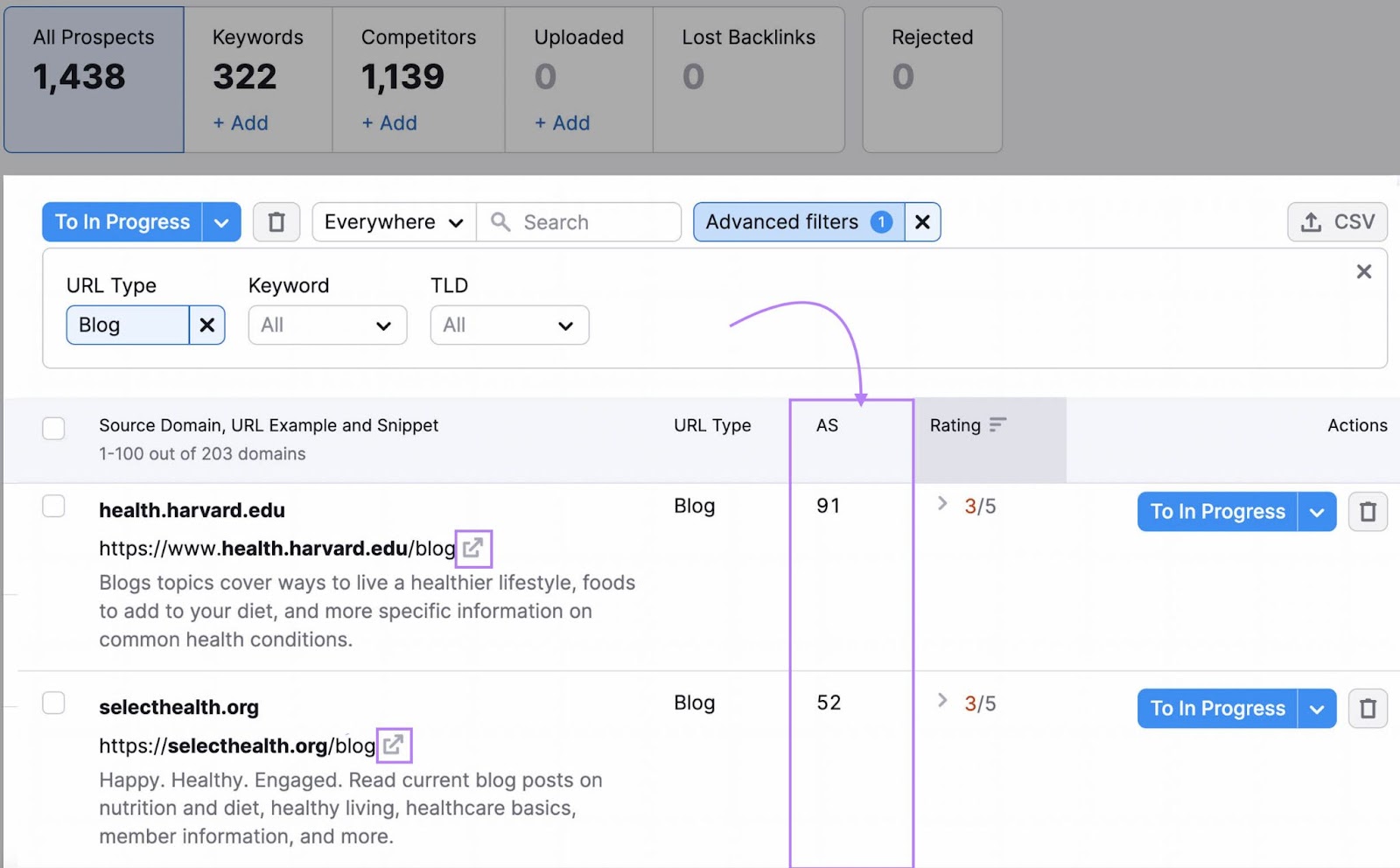Open selecthealth.org/blog in new tab
1400x868 pixels.
[x=394, y=745]
